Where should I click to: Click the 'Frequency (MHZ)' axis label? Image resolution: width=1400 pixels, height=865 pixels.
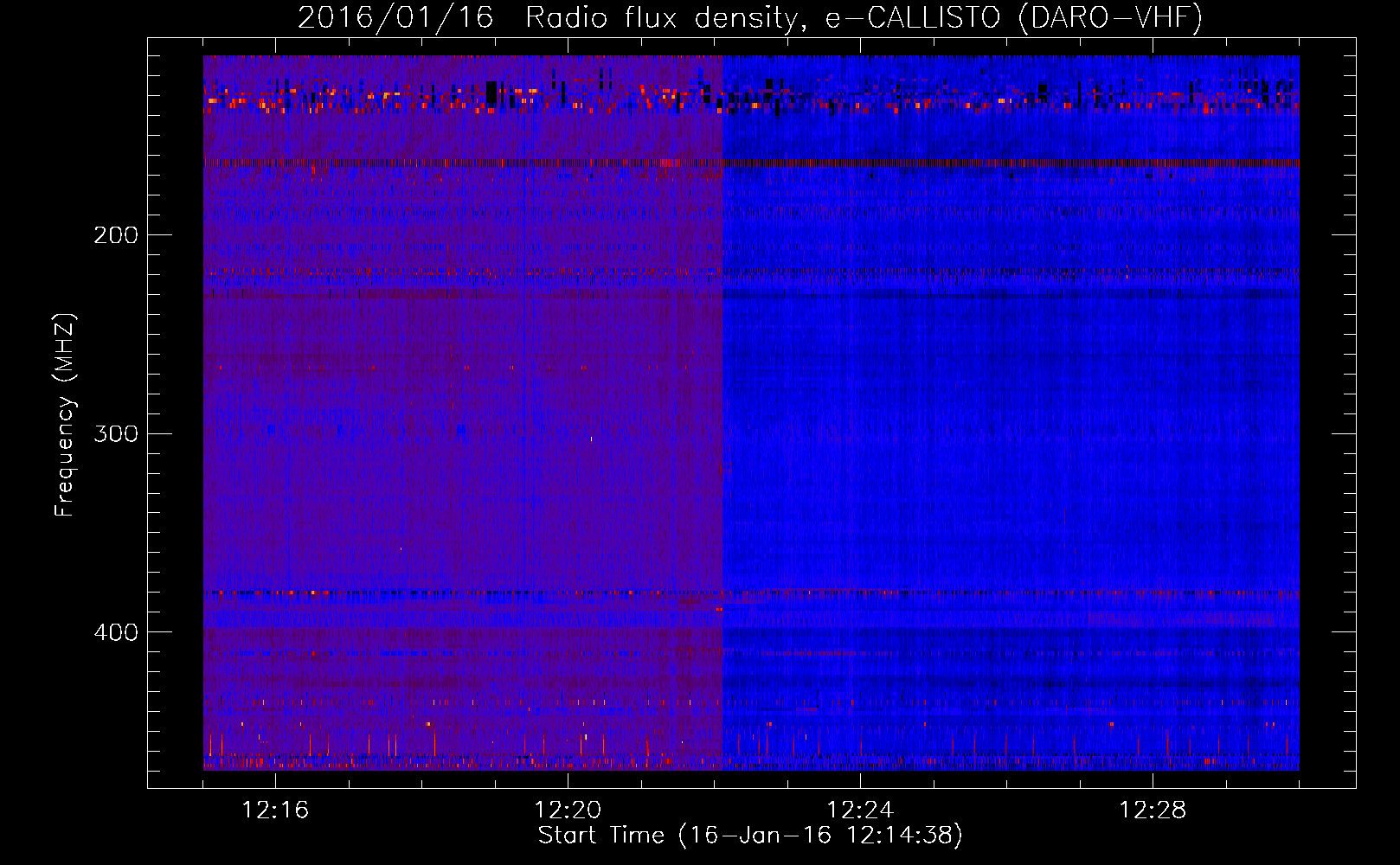pyautogui.click(x=66, y=415)
